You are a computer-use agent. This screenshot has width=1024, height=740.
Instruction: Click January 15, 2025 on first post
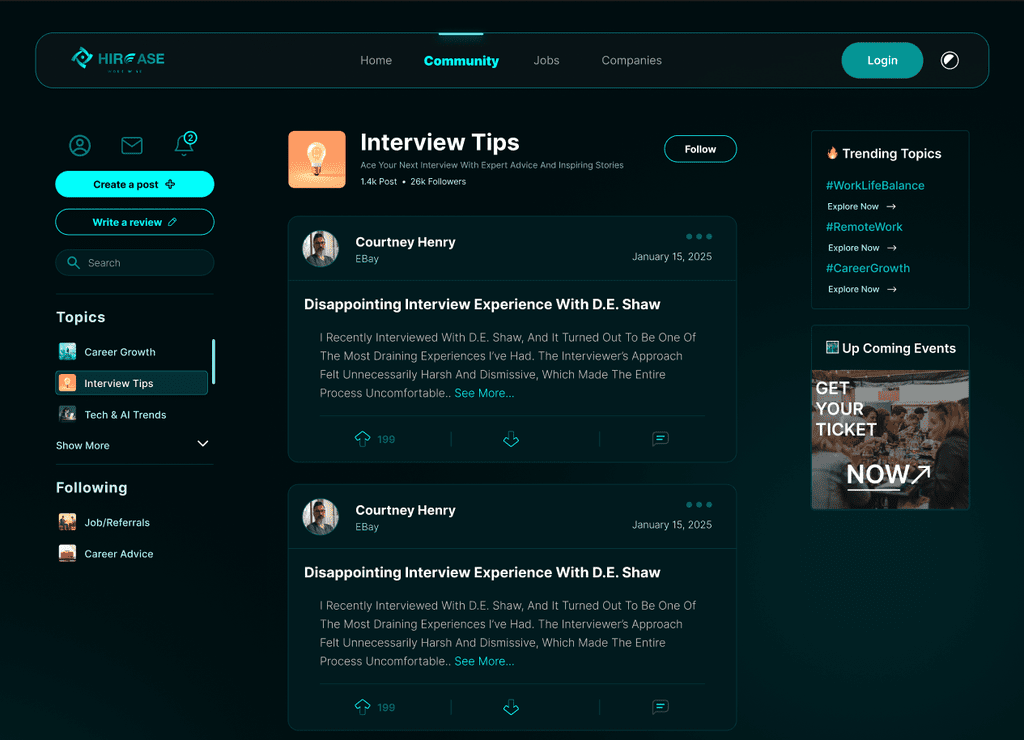click(672, 257)
